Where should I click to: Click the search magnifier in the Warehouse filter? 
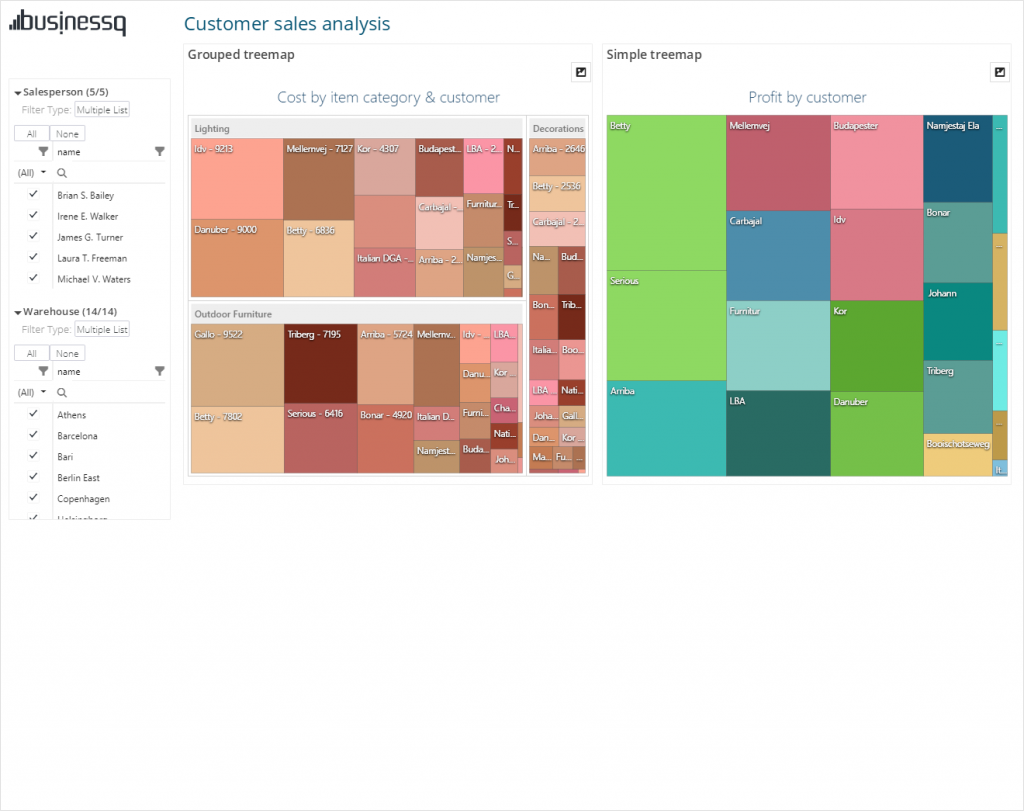[x=60, y=391]
